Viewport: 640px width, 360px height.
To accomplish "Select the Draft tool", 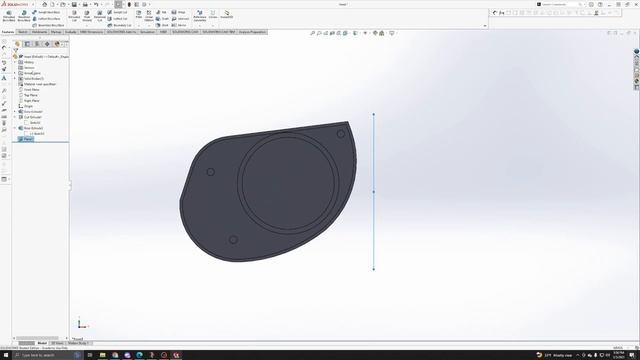I will pyautogui.click(x=162, y=19).
